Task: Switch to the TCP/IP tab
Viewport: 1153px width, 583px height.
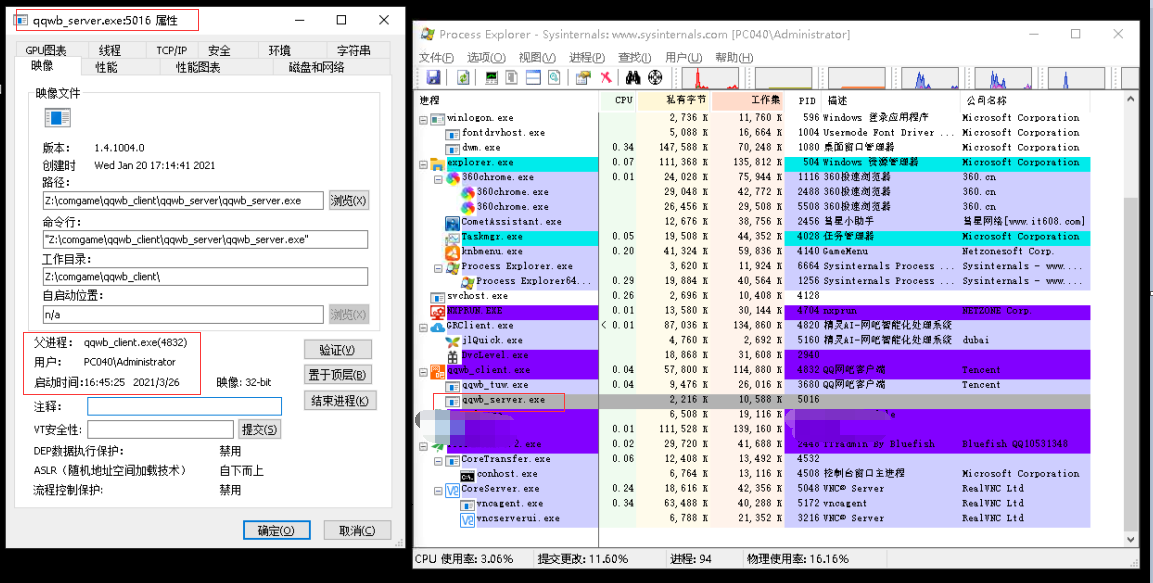Action: point(171,50)
